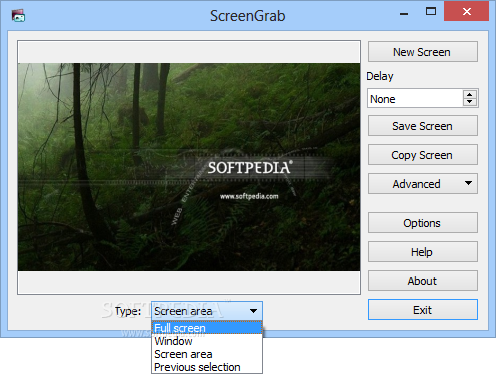Pick Previous selection capture type
The height and width of the screenshot is (374, 496).
click(207, 367)
